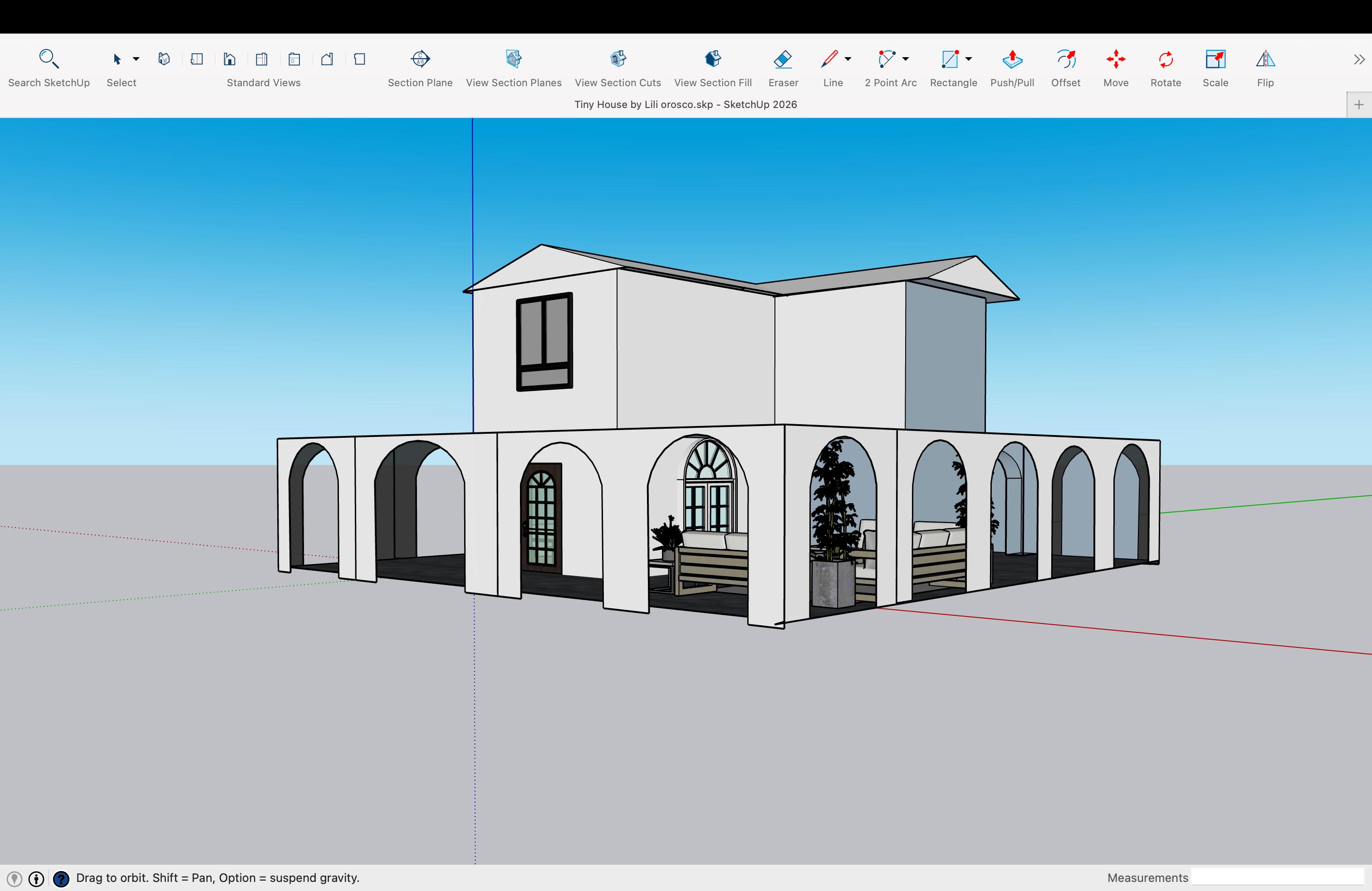Open the Rectangle tool dropdown arrow

(969, 59)
